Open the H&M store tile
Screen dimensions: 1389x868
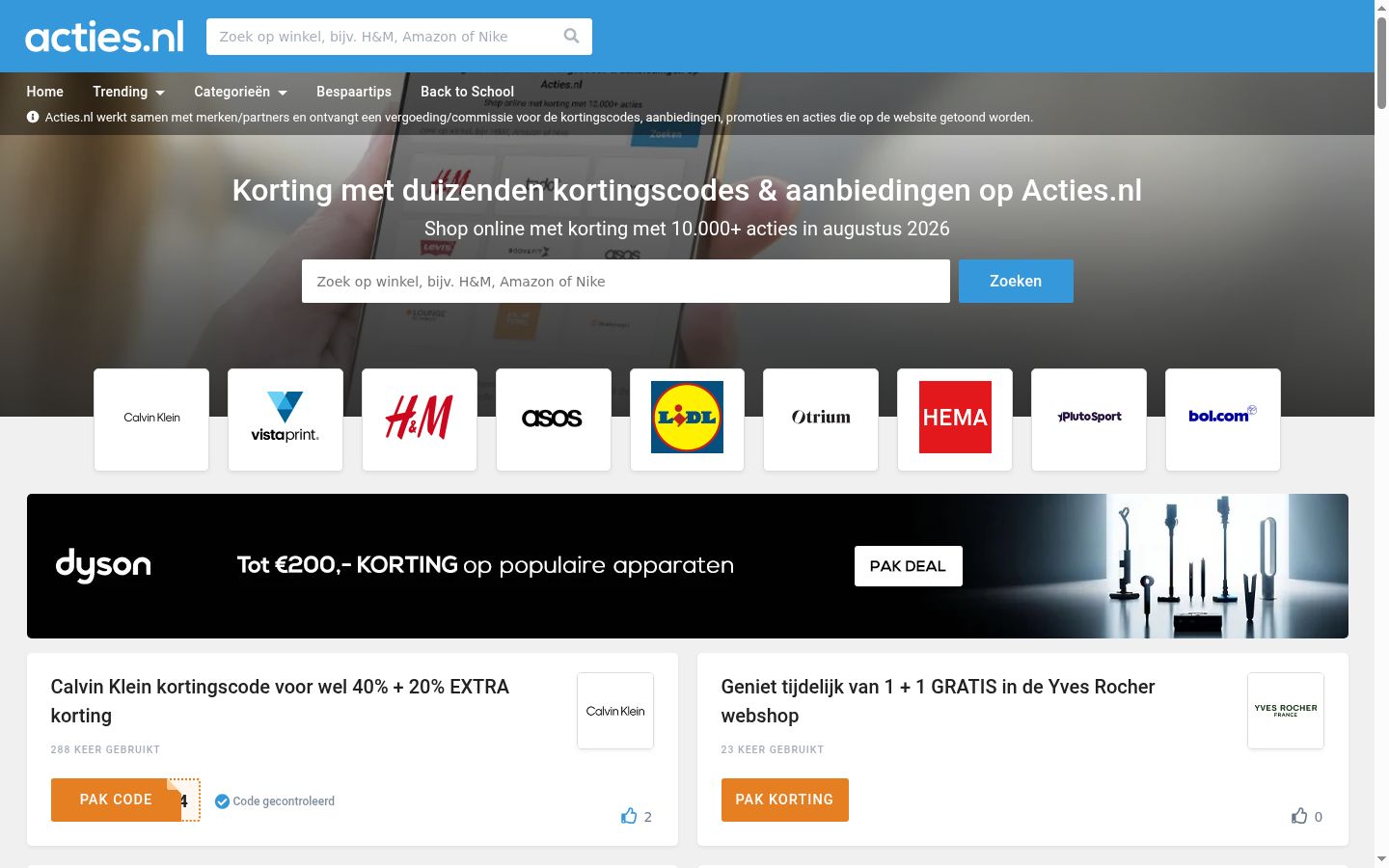420,420
